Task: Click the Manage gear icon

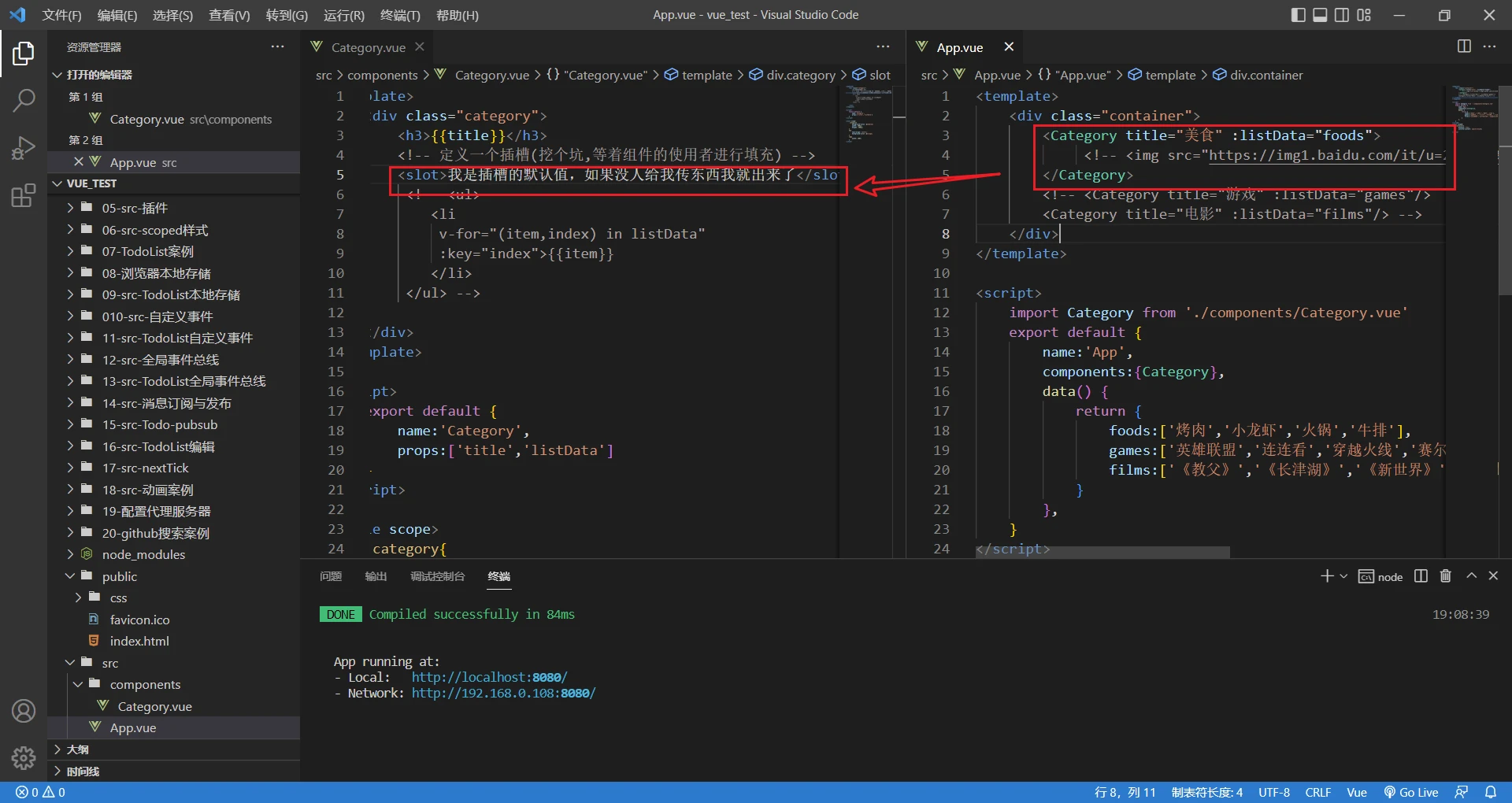Action: click(x=24, y=757)
